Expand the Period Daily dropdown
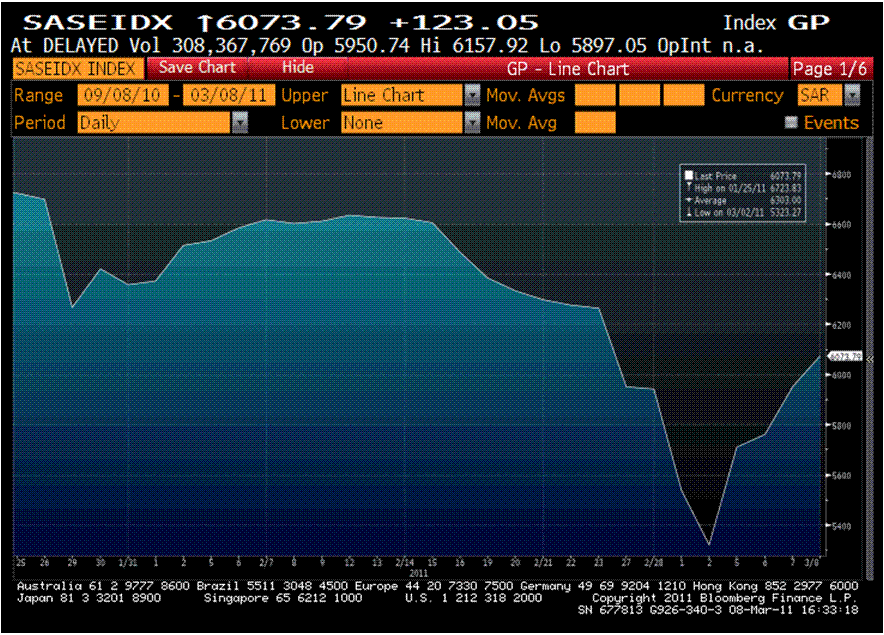 240,123
